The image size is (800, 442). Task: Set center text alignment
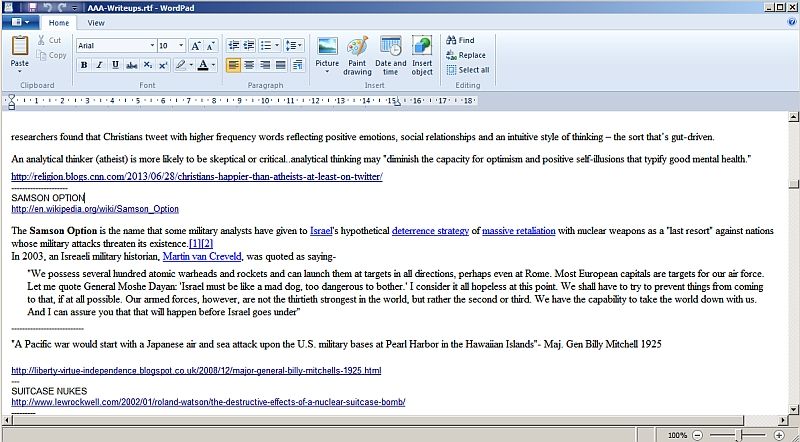tap(249, 65)
